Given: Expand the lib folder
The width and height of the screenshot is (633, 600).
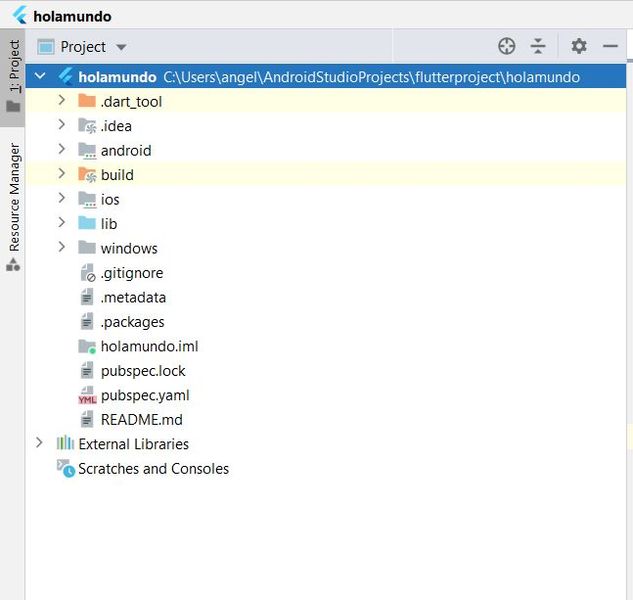Looking at the screenshot, I should tap(61, 222).
